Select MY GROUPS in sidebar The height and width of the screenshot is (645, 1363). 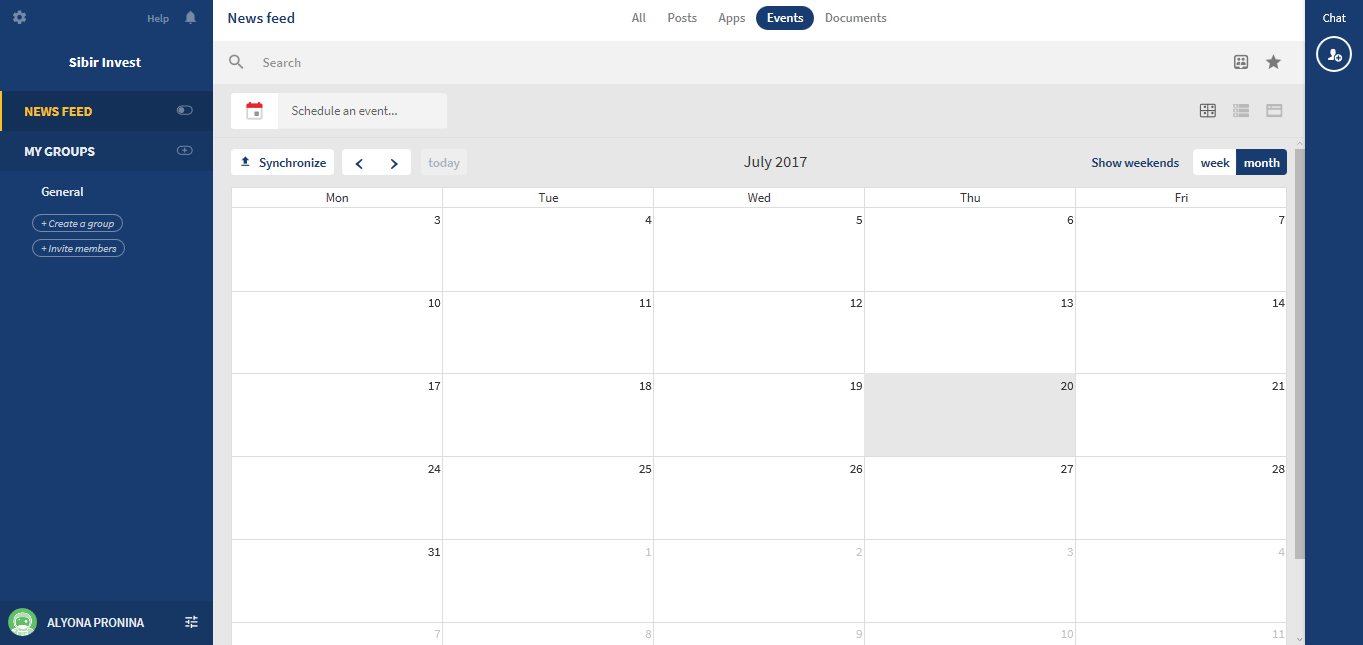point(60,151)
